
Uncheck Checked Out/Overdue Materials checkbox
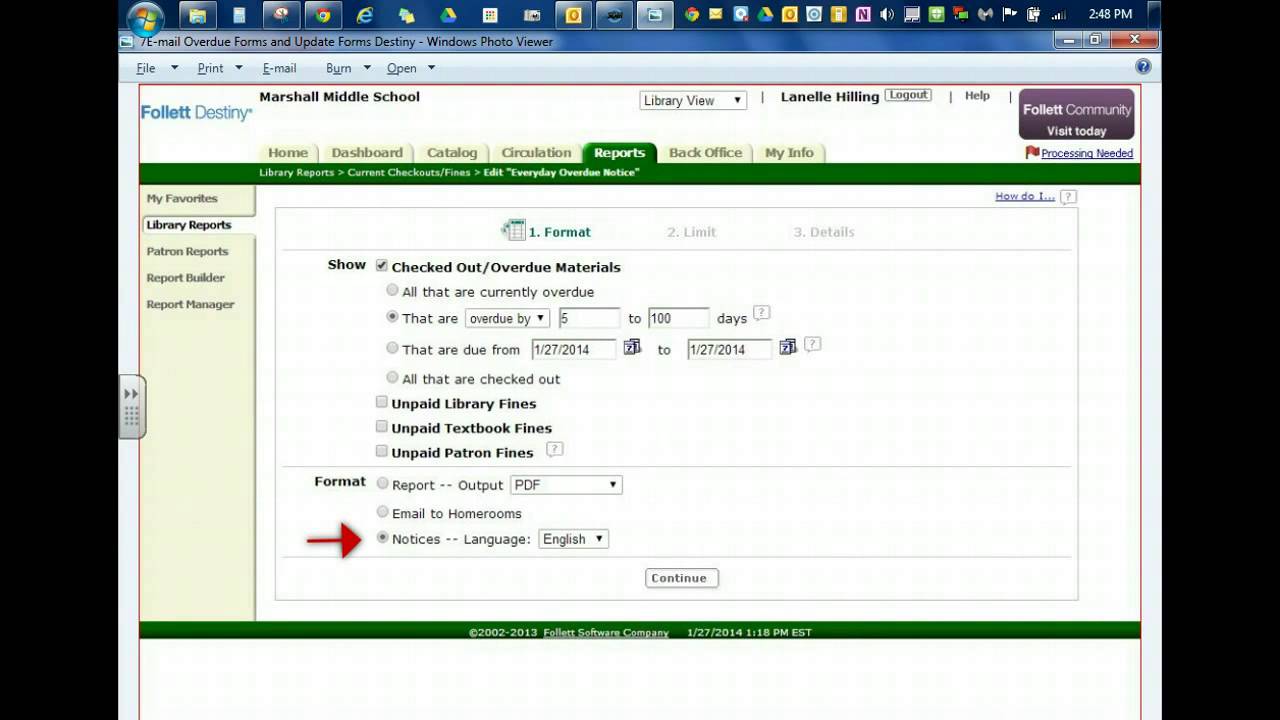[381, 266]
